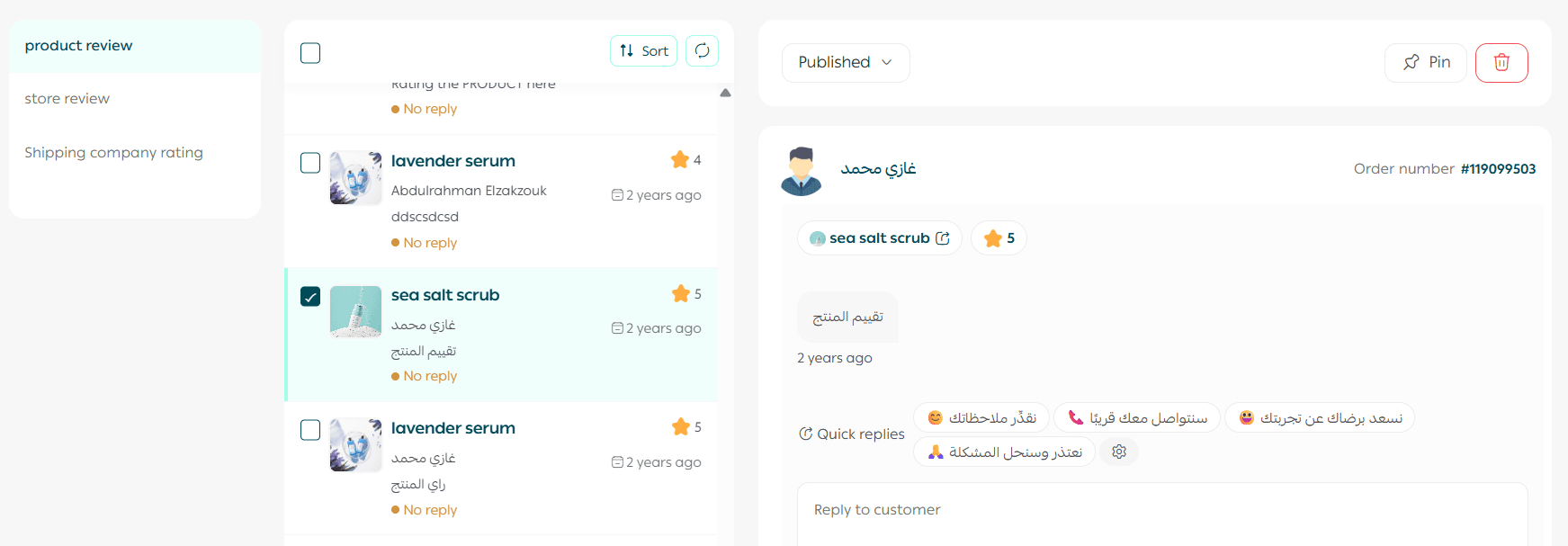Open sea salt scrub external link icon

click(943, 238)
